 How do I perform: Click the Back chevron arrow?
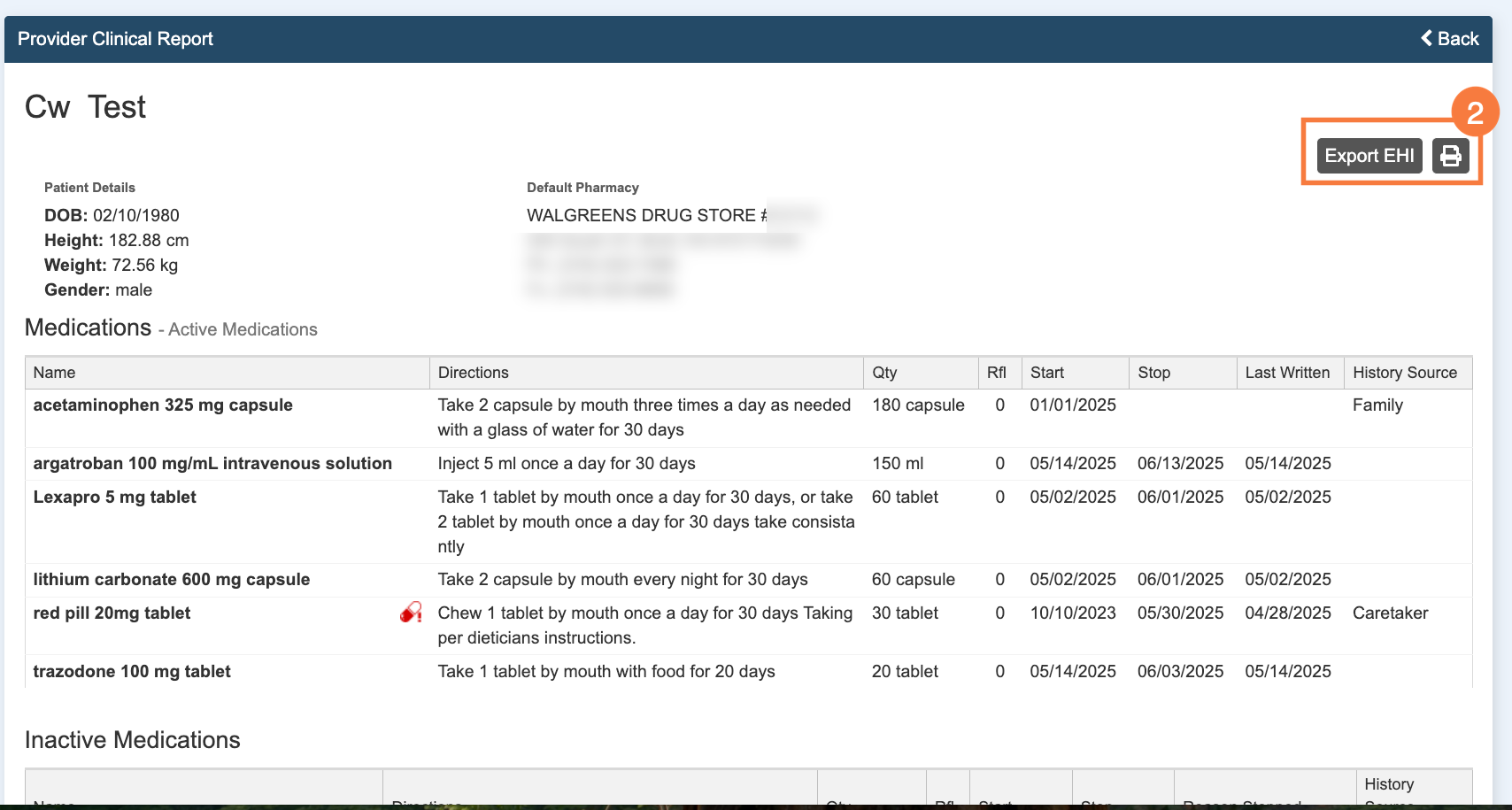(1426, 38)
